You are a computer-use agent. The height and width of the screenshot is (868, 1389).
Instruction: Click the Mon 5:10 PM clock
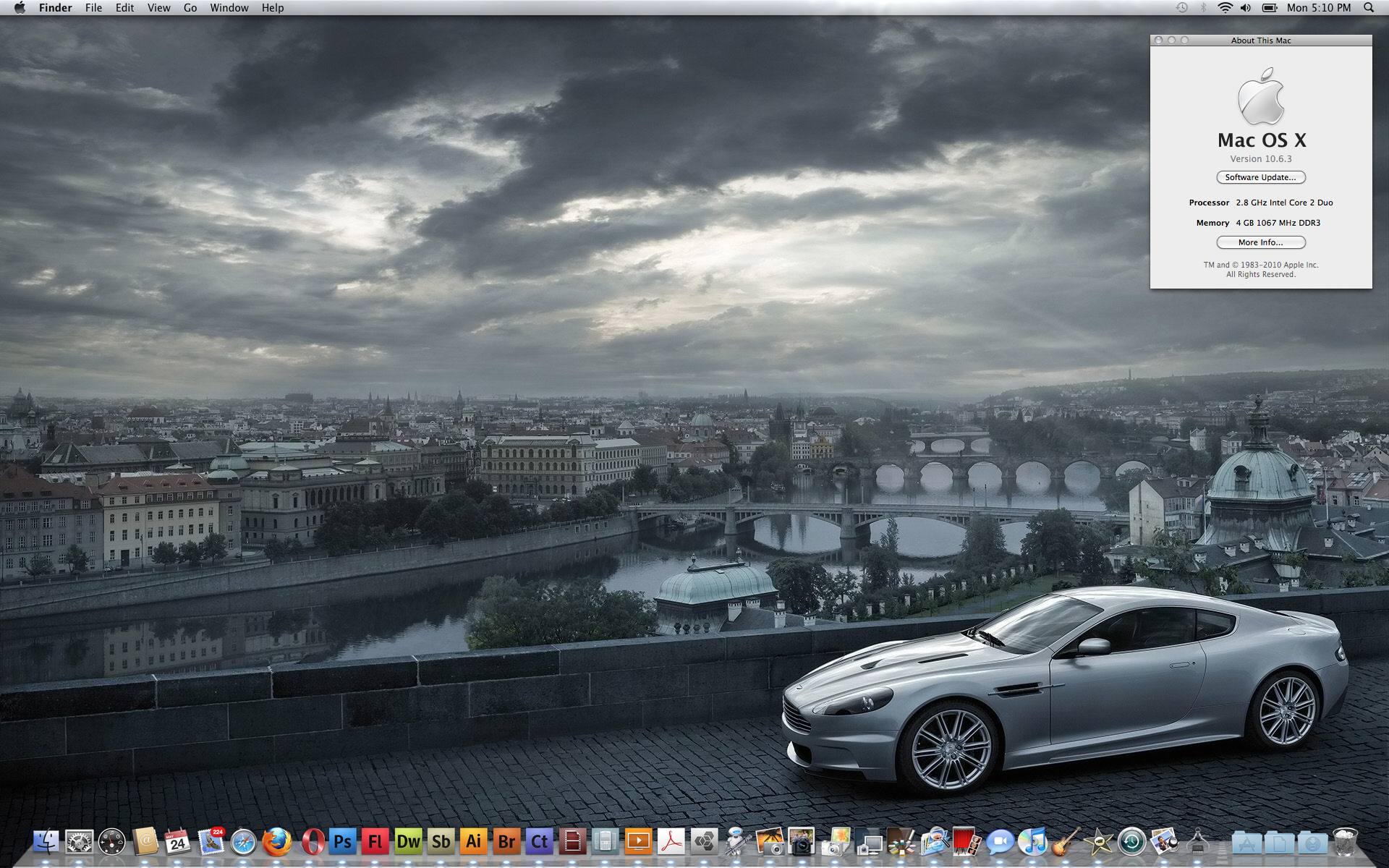coord(1319,8)
